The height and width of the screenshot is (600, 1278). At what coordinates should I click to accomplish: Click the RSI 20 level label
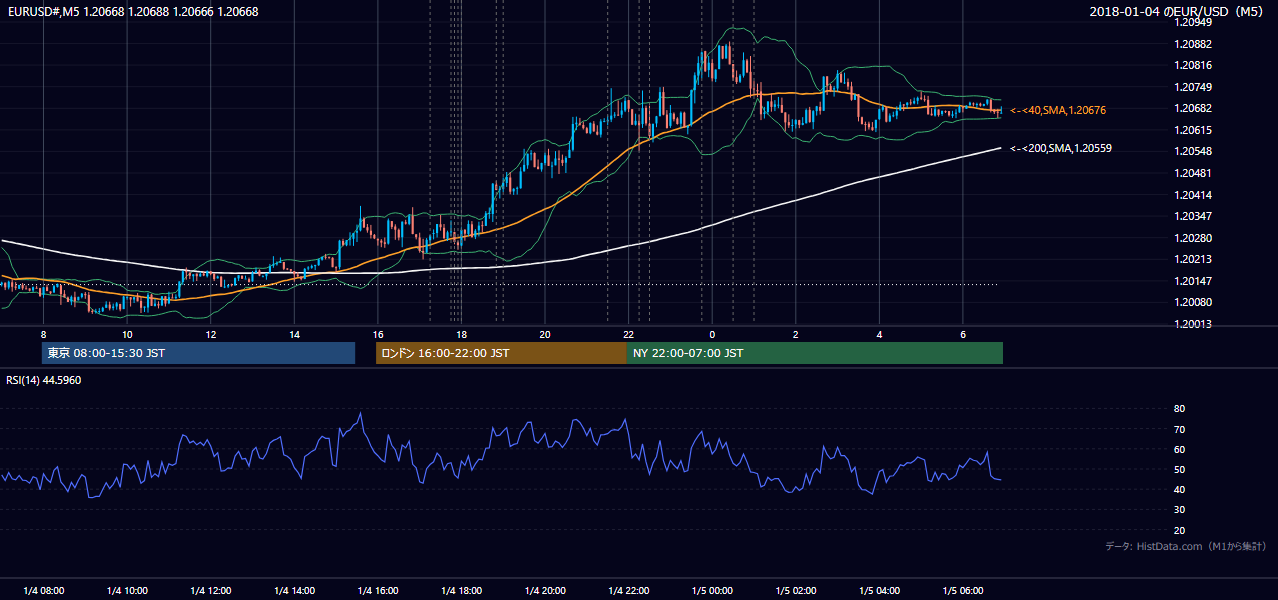click(1179, 530)
